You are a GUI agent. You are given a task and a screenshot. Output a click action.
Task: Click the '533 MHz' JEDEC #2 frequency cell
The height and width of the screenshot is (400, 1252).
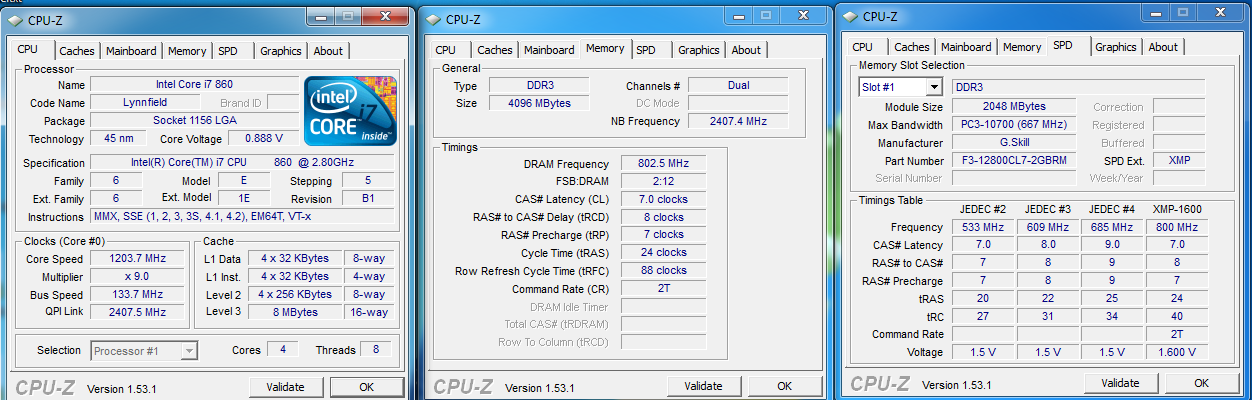tap(981, 227)
